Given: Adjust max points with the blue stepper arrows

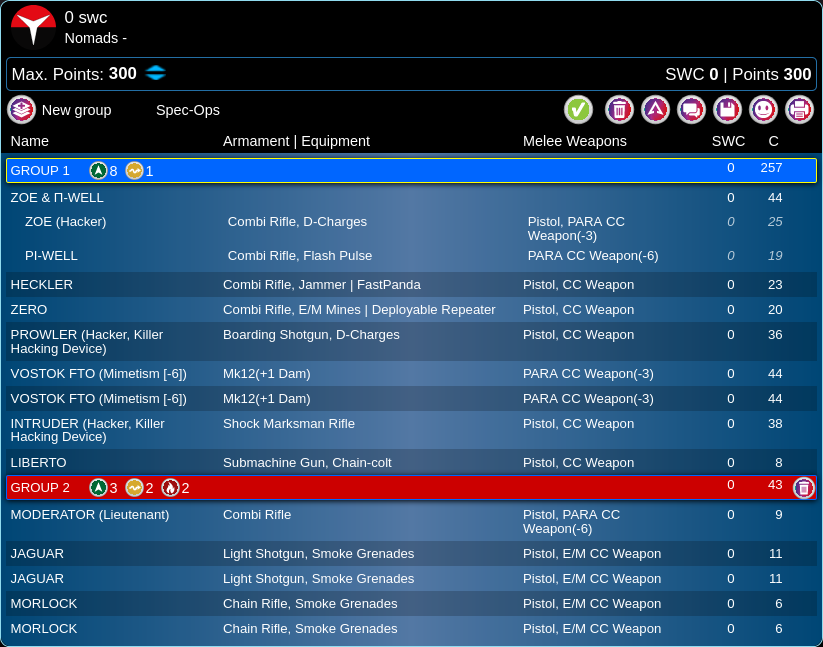Looking at the screenshot, I should [155, 73].
